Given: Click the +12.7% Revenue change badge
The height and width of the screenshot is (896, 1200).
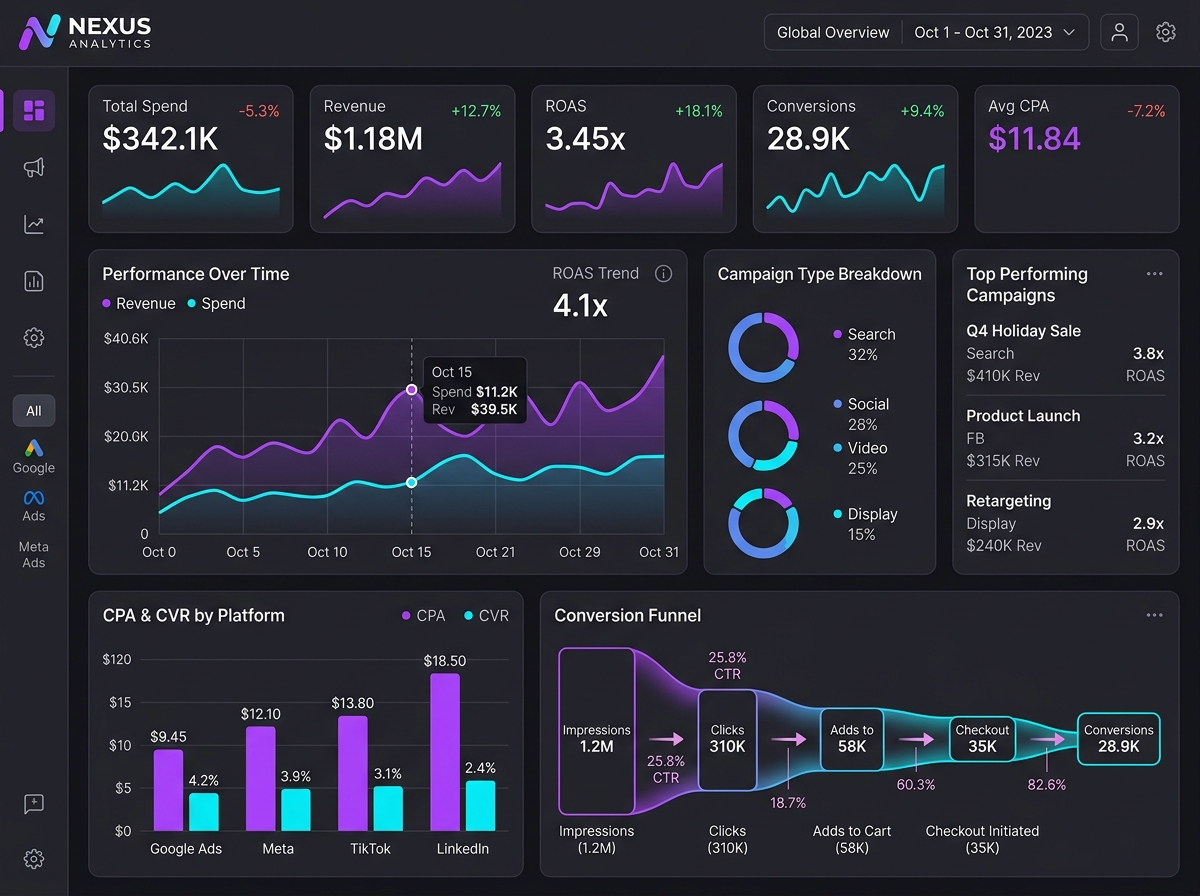Looking at the screenshot, I should click(476, 111).
